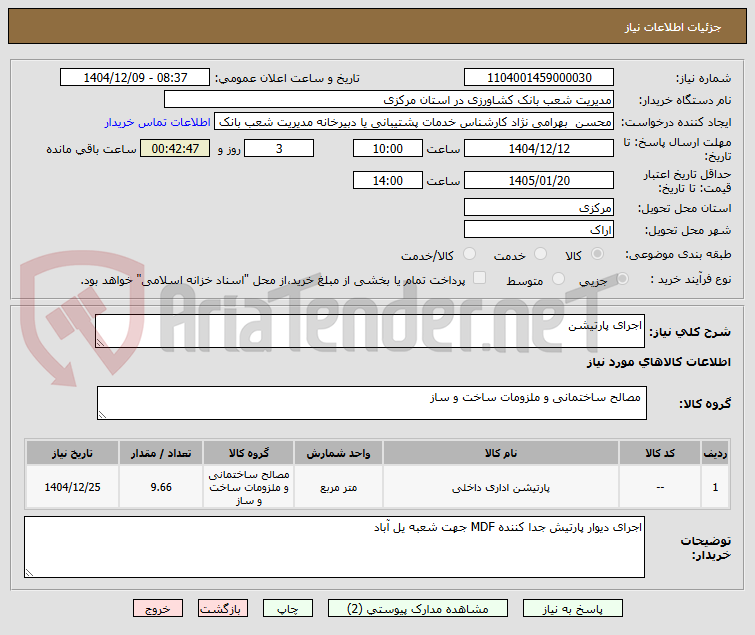Click the پاسخ به نیاز button
Image resolution: width=755 pixels, height=635 pixels.
coord(573,608)
